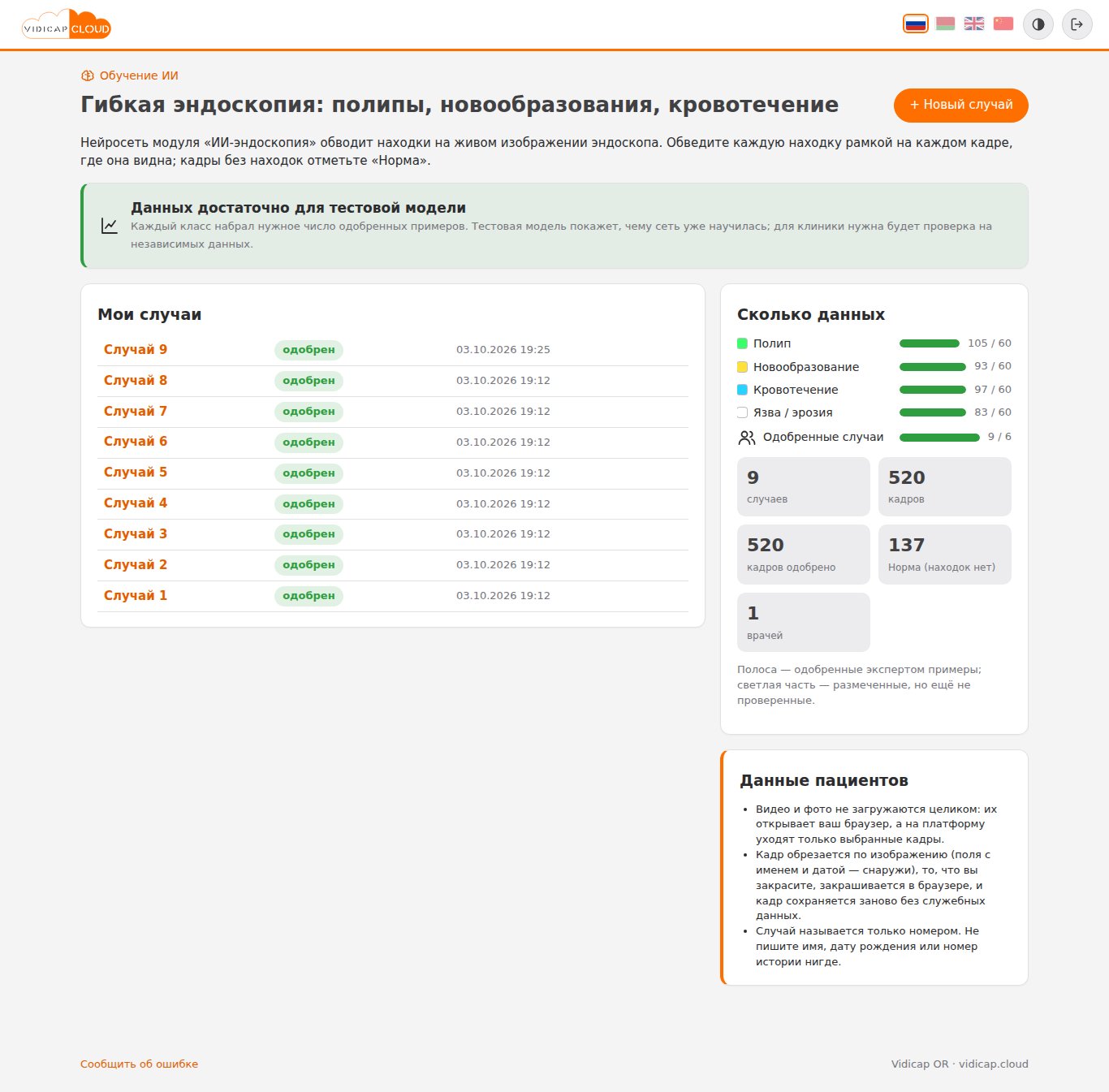The image size is (1109, 1092).
Task: Open Случай 7
Action: (136, 412)
